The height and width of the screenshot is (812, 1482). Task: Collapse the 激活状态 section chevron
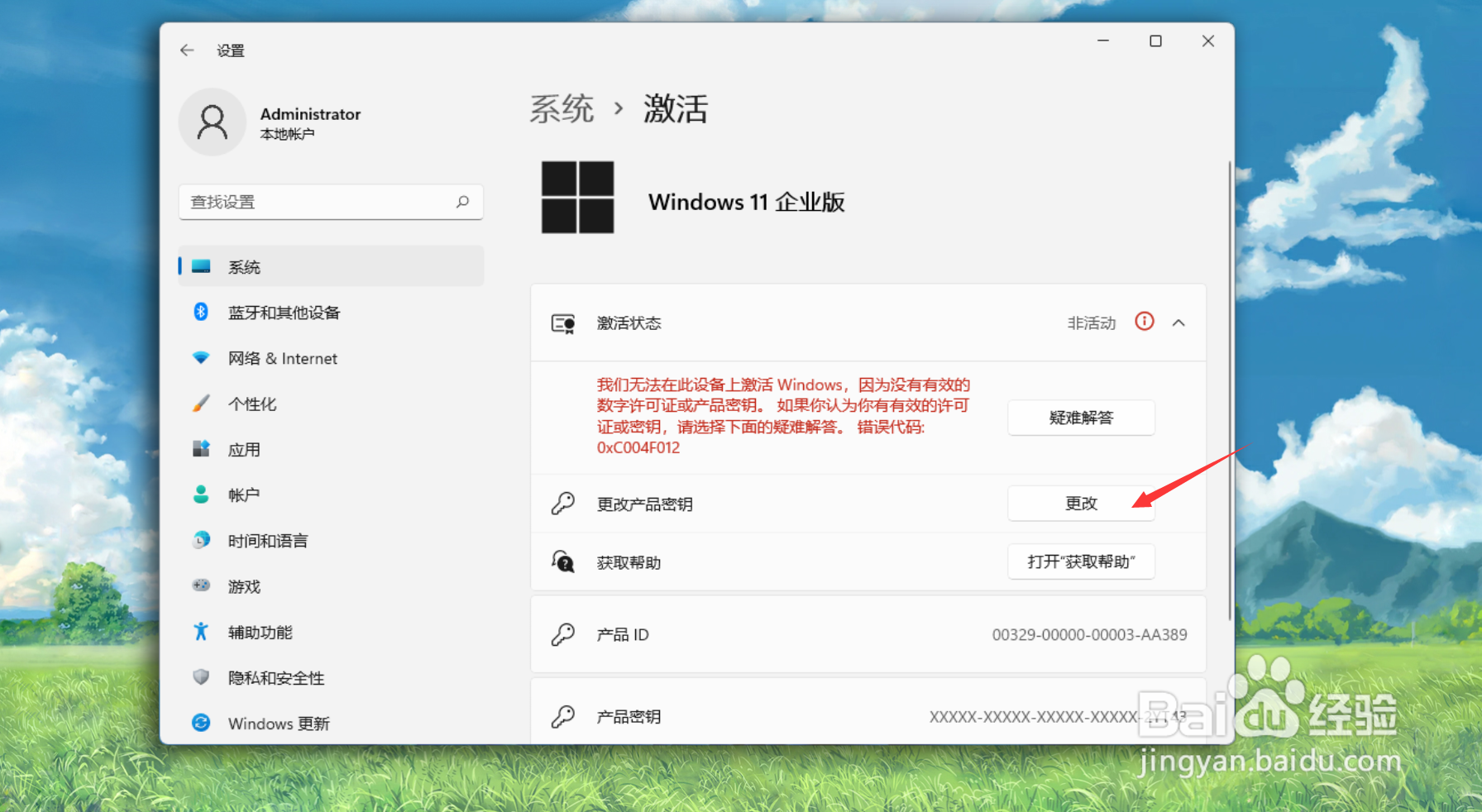point(1179,322)
